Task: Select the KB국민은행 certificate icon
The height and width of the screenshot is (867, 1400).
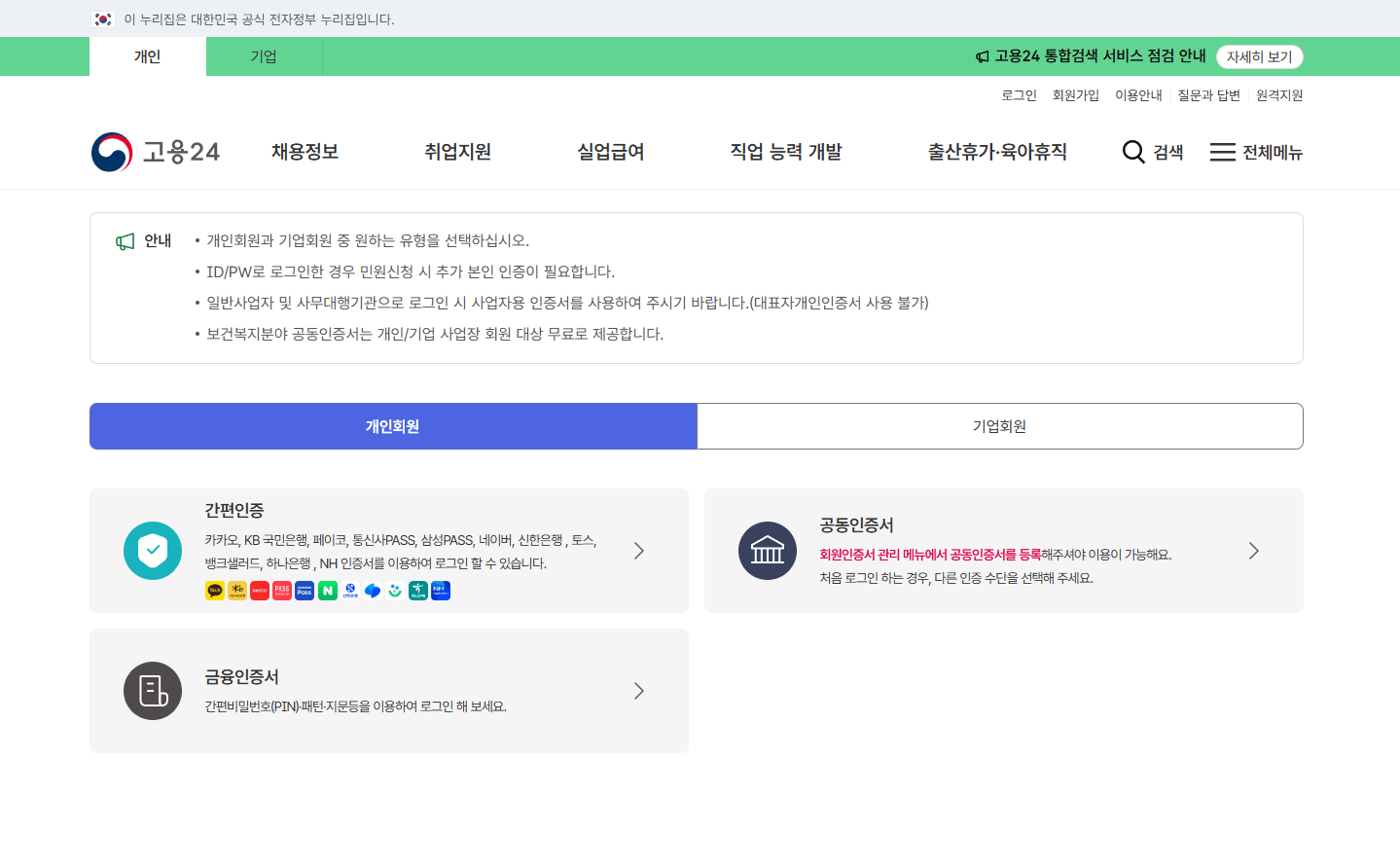Action: point(237,590)
